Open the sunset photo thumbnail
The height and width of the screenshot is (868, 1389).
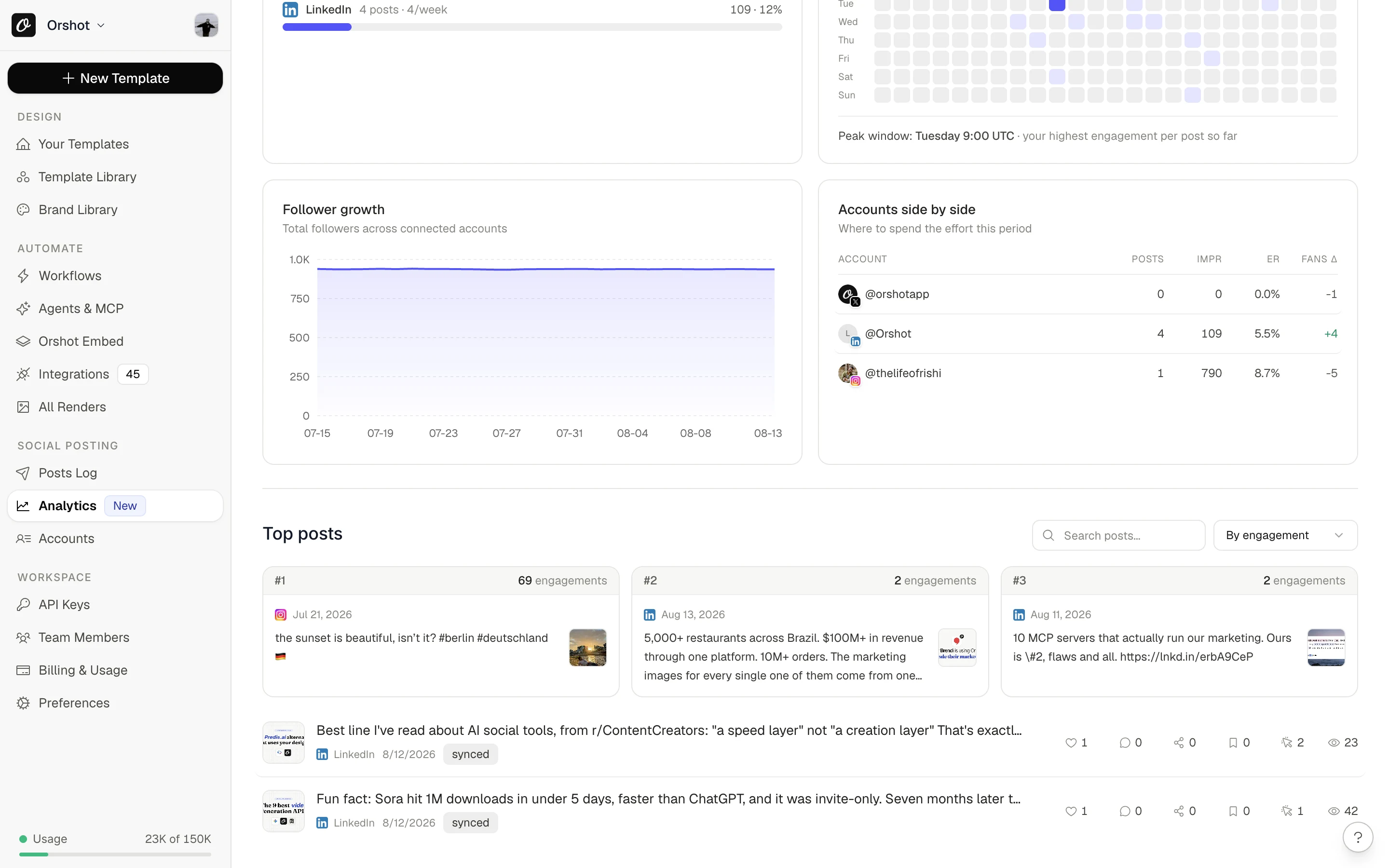(x=588, y=647)
